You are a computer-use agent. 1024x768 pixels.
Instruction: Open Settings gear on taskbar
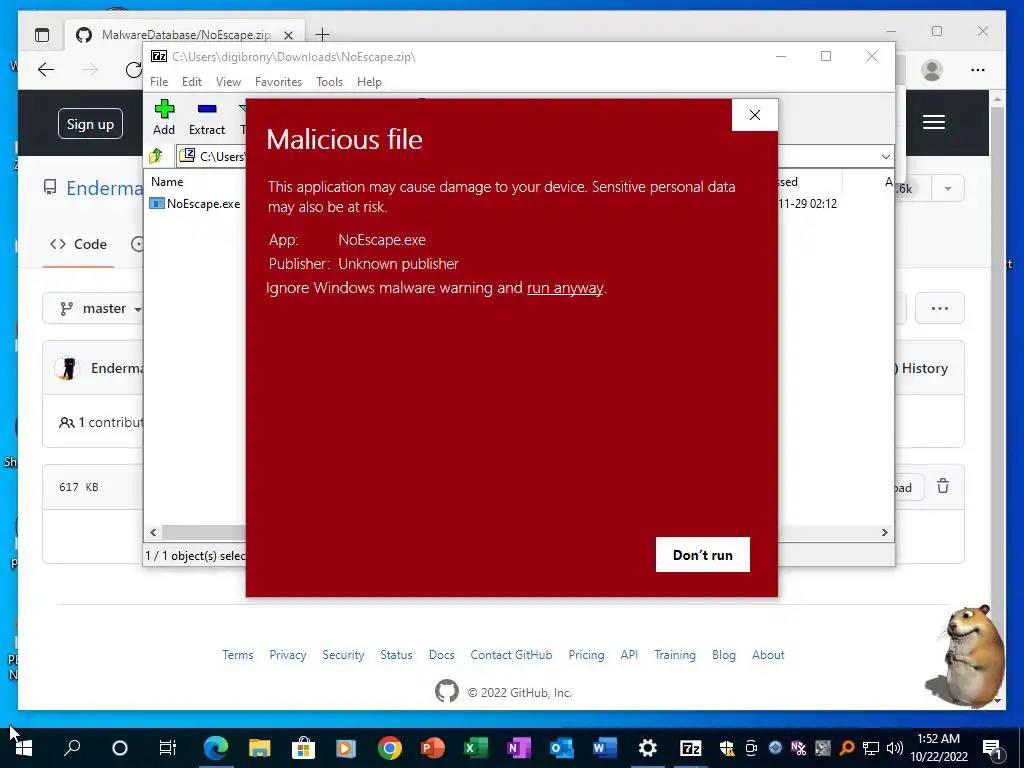pos(648,748)
